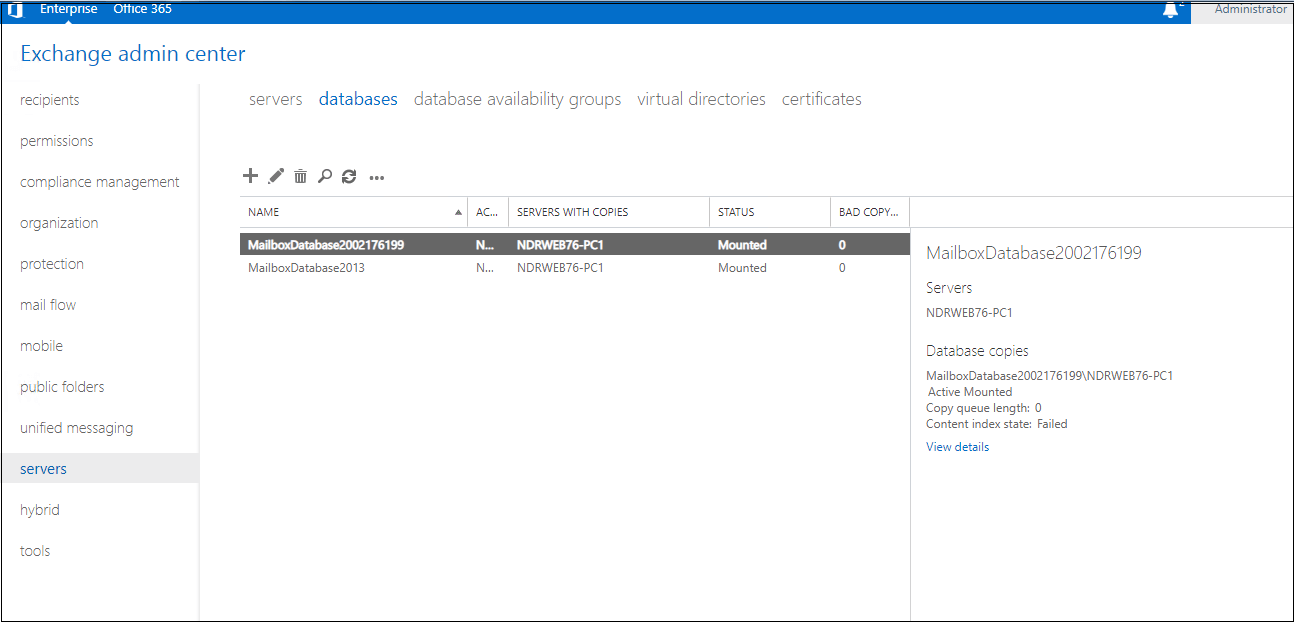This screenshot has height=622, width=1294.
Task: Navigate to mail flow
Action: [48, 305]
